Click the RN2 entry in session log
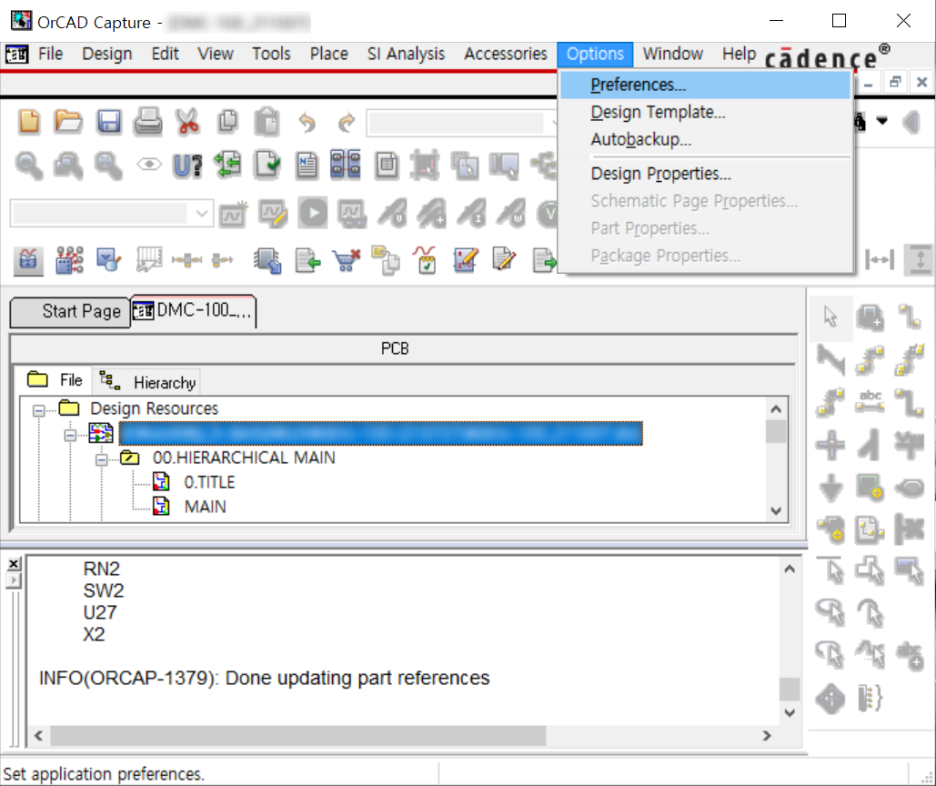Image resolution: width=936 pixels, height=786 pixels. [x=101, y=569]
